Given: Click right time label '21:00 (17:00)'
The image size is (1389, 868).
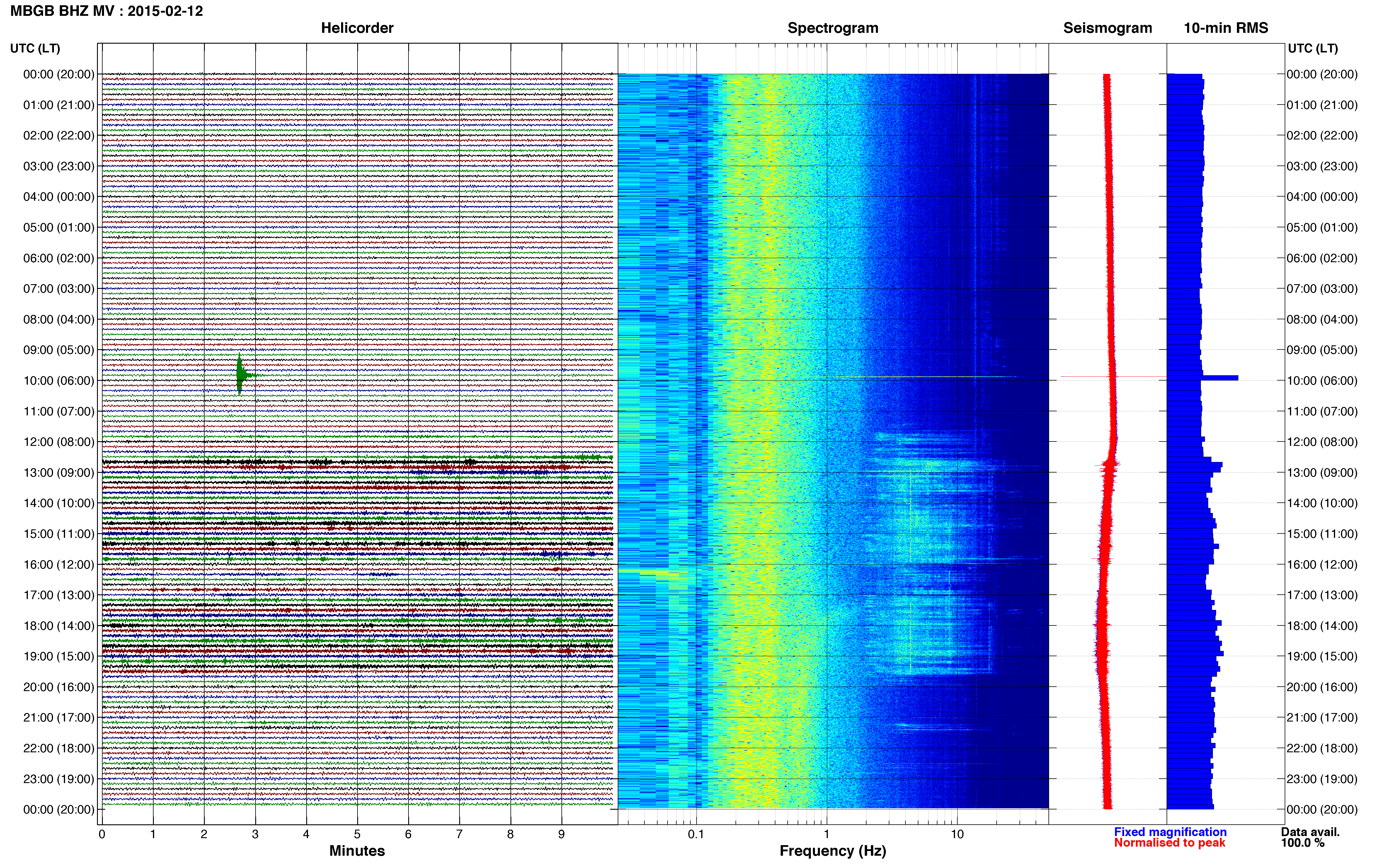Looking at the screenshot, I should click(x=1322, y=718).
